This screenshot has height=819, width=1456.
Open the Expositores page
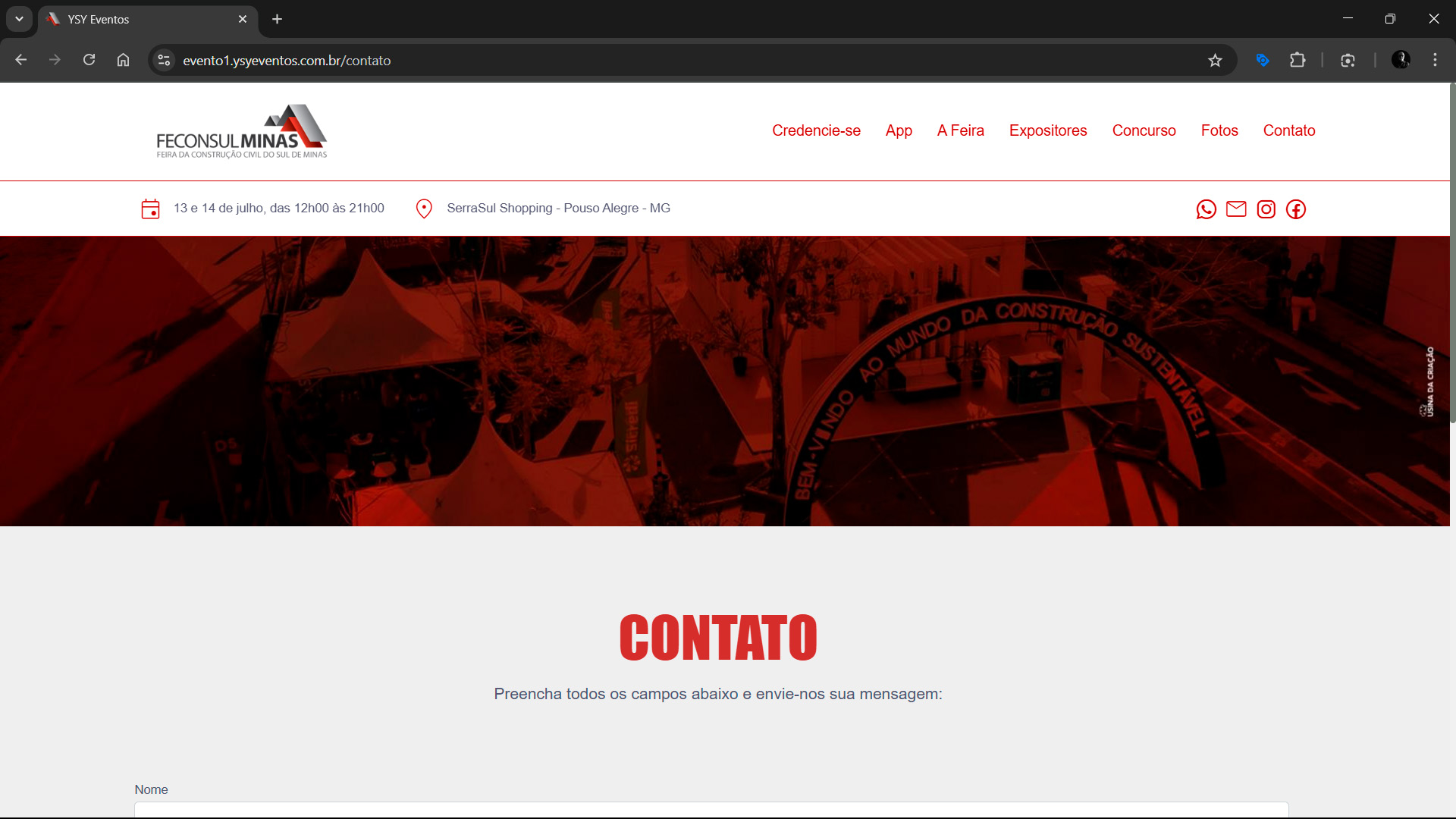1048,130
